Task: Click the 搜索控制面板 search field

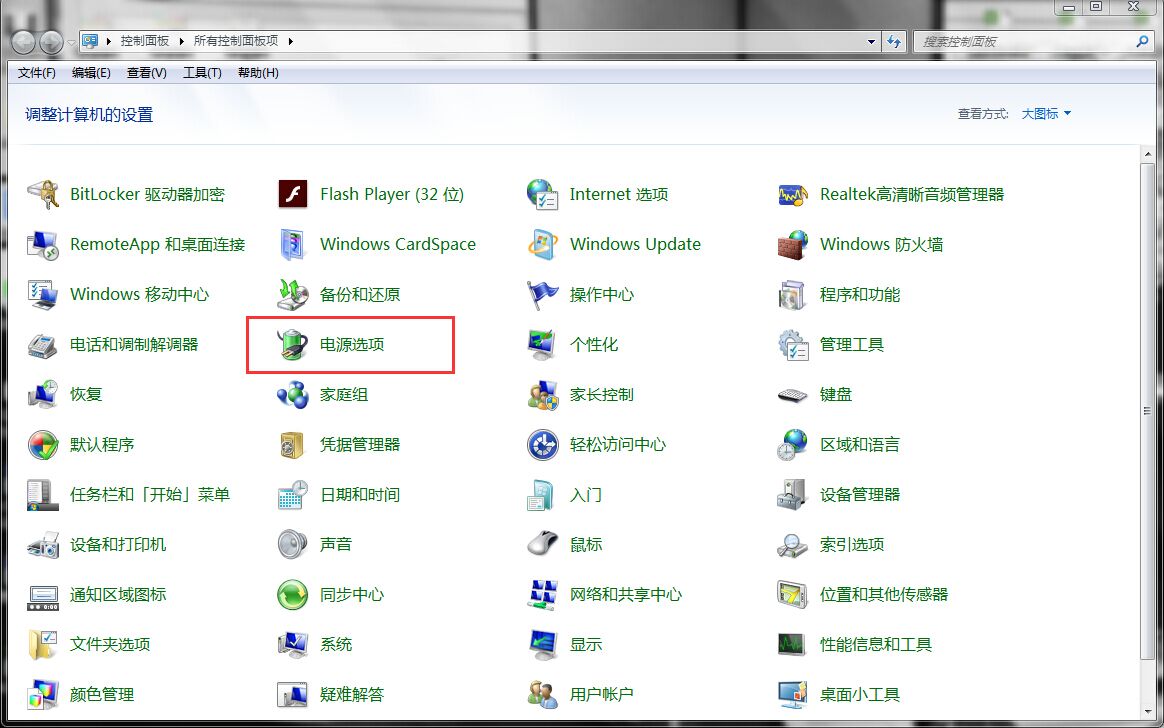Action: point(1024,42)
